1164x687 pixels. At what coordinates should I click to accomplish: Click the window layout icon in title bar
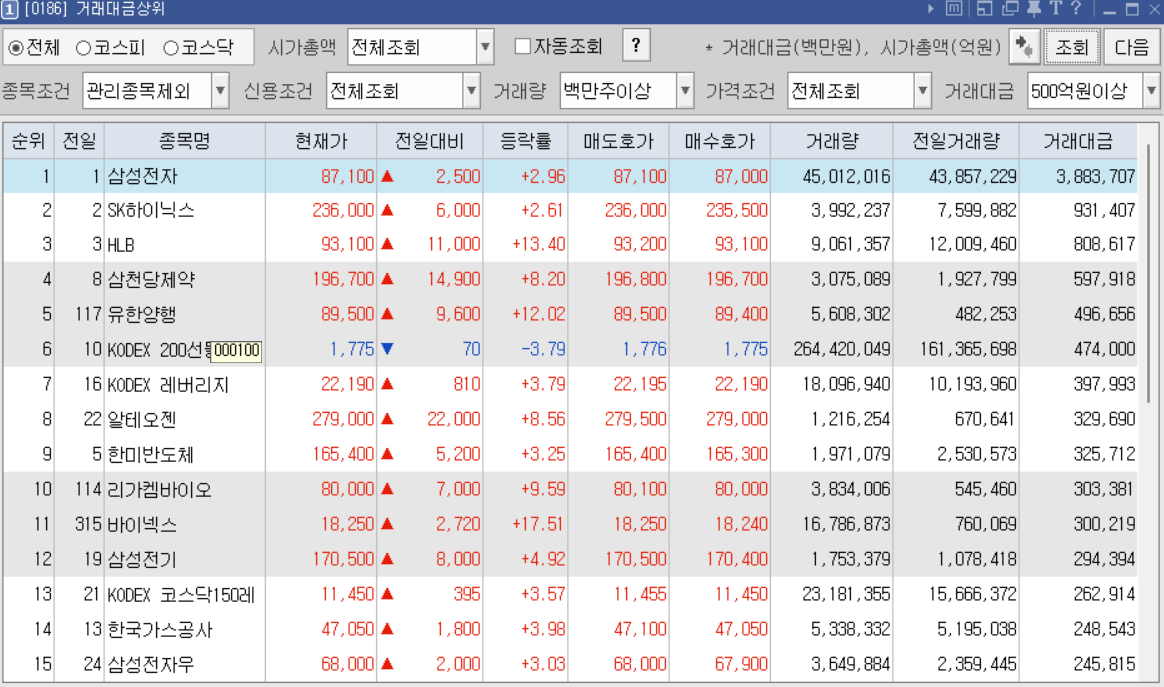[x=984, y=9]
